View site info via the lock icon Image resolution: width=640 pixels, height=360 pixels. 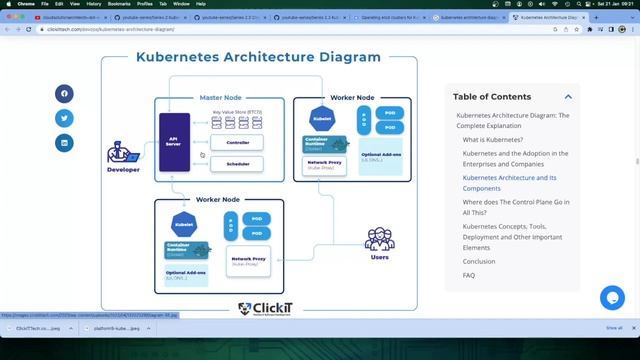[x=42, y=29]
